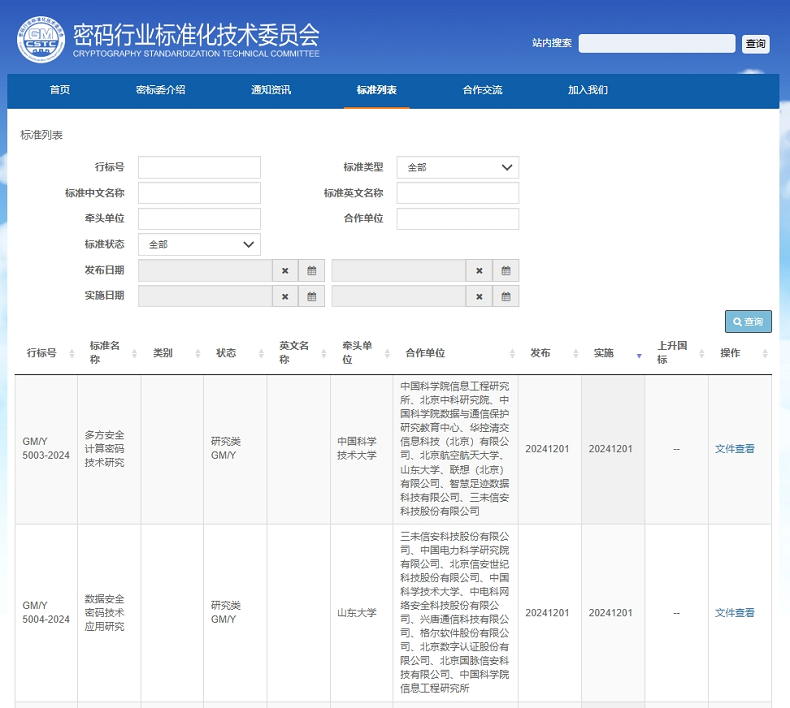Clear the 实施日期 start date
790x708 pixels.
coord(285,296)
